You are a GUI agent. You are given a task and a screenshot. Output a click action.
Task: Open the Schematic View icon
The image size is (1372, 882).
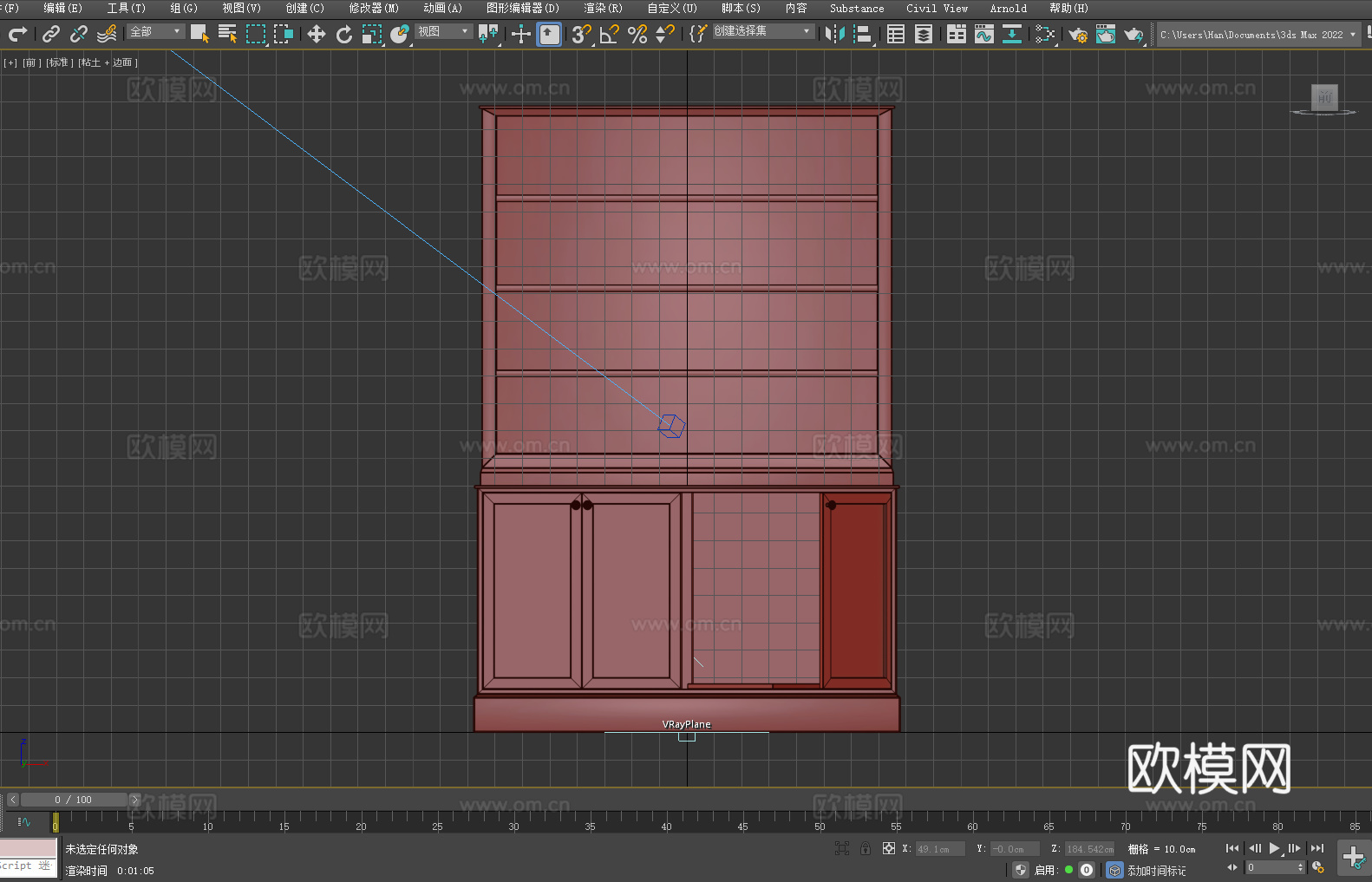1045,34
